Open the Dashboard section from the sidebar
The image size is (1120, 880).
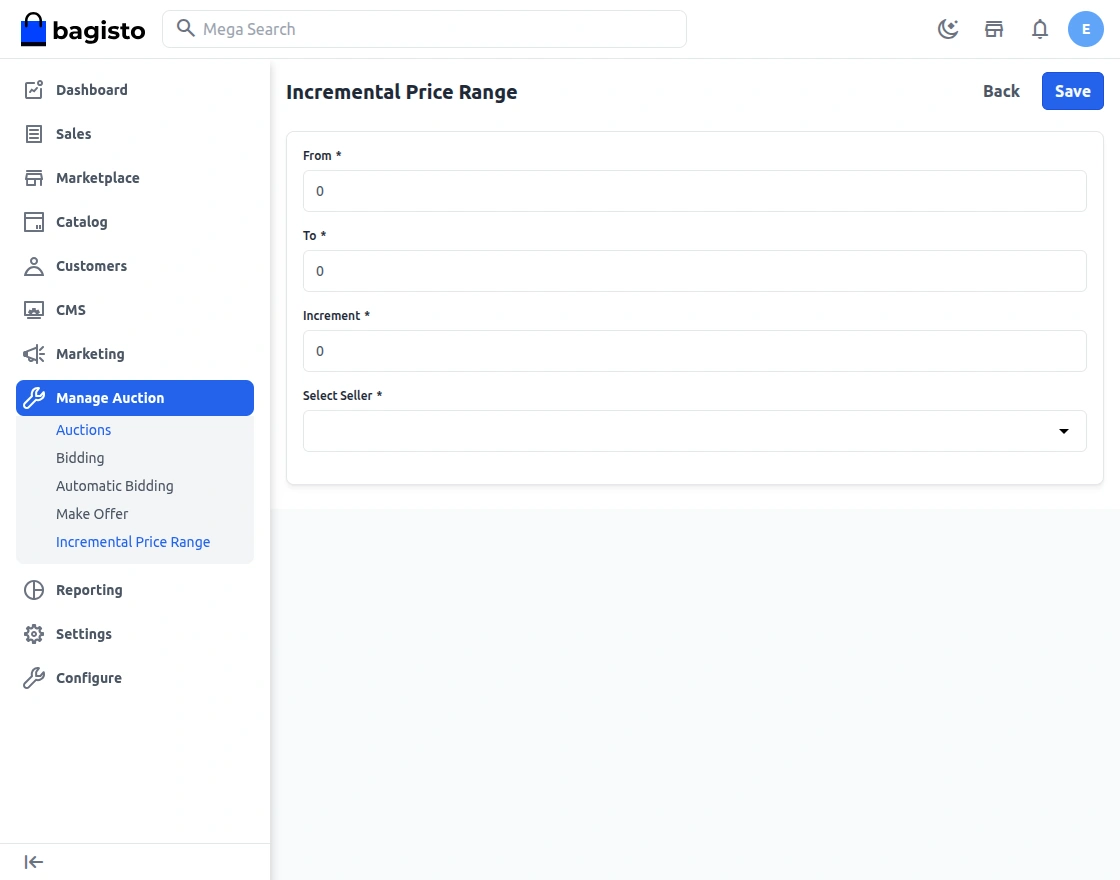pos(92,89)
